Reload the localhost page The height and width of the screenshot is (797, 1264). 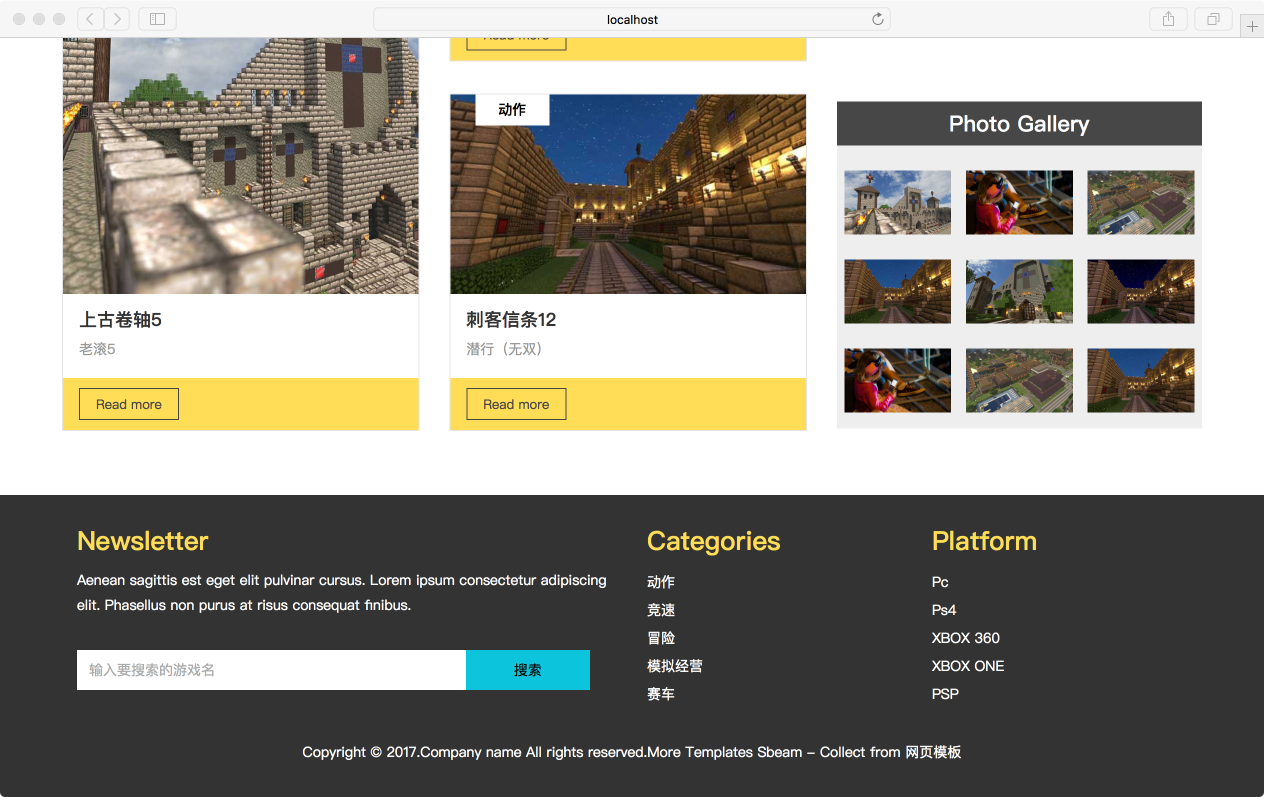coord(878,19)
